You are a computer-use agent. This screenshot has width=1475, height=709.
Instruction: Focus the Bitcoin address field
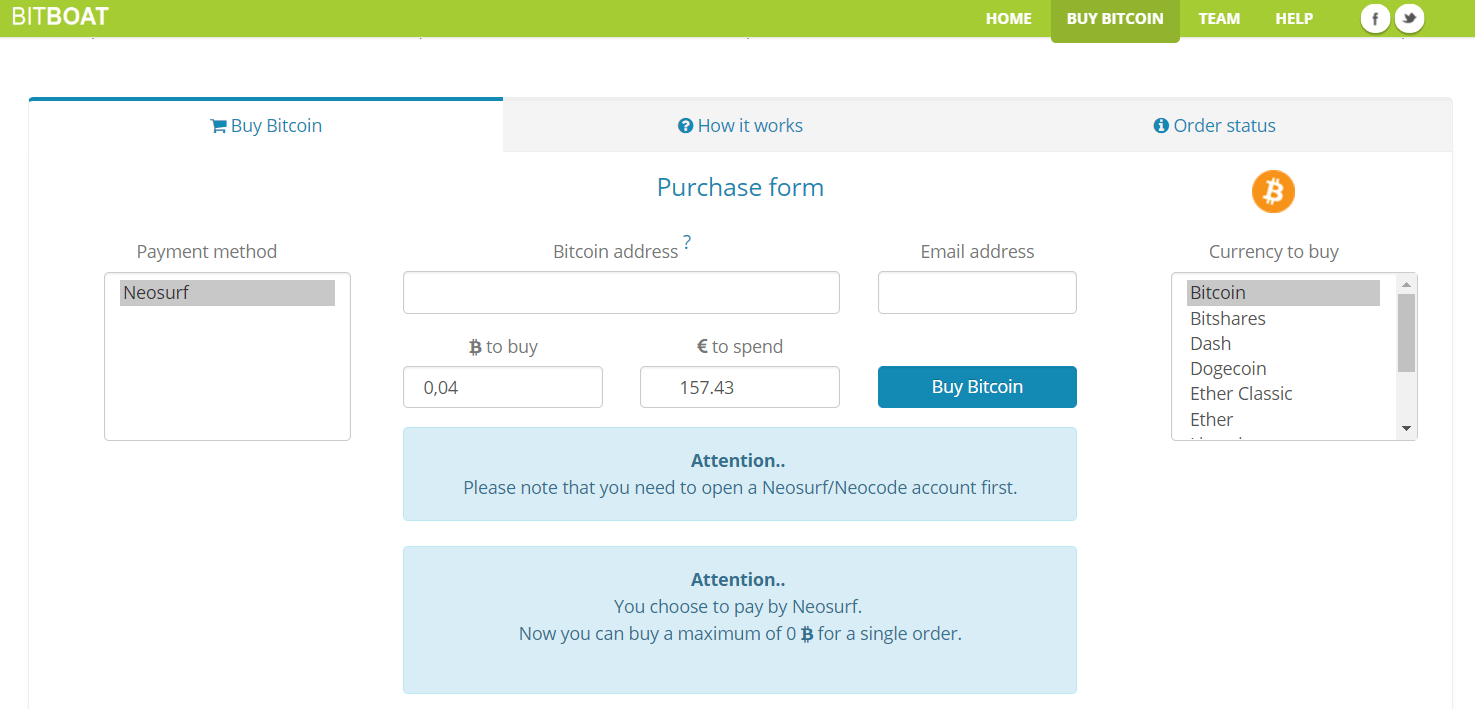pyautogui.click(x=621, y=293)
